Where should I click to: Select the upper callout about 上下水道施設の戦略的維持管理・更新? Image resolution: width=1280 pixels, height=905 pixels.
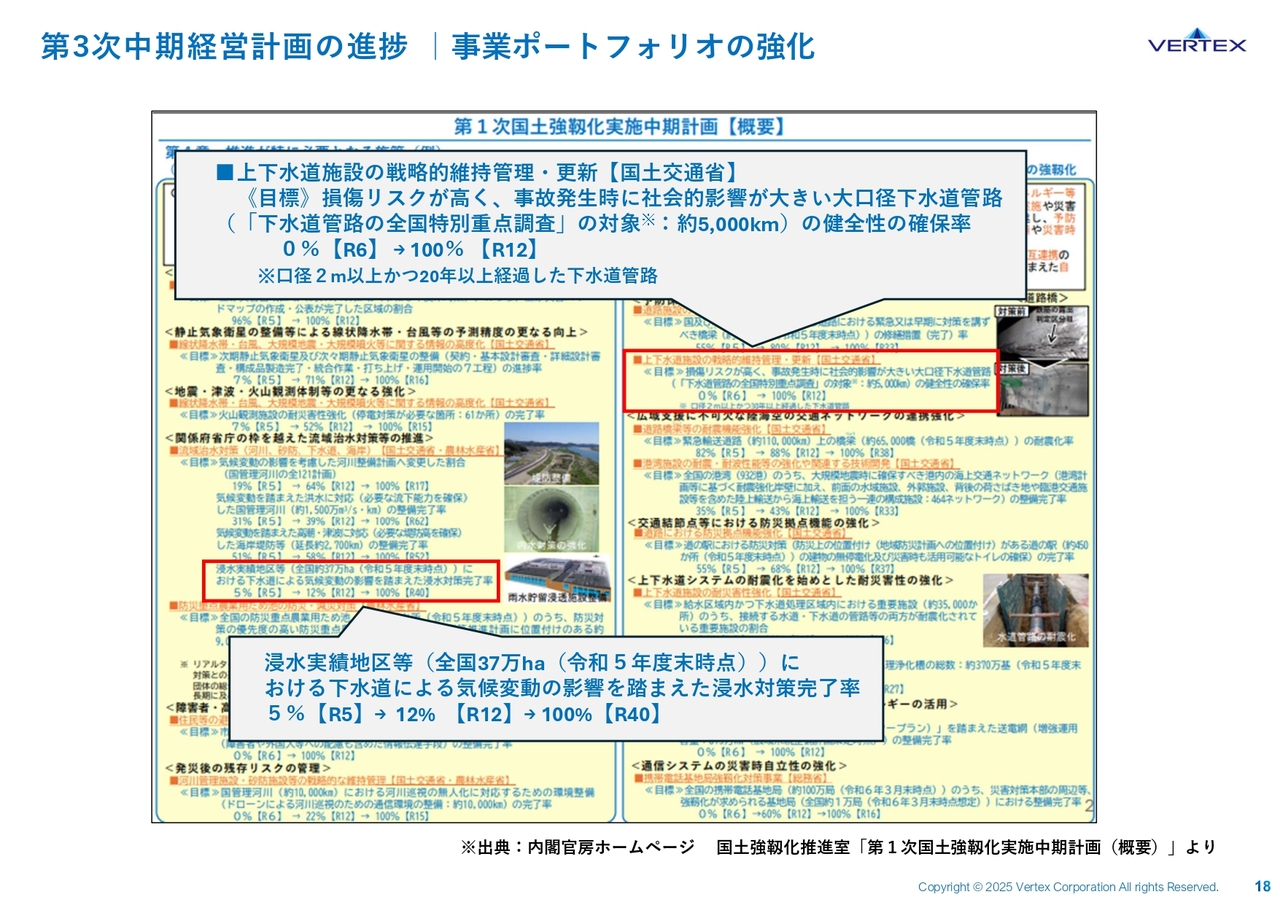[x=600, y=224]
